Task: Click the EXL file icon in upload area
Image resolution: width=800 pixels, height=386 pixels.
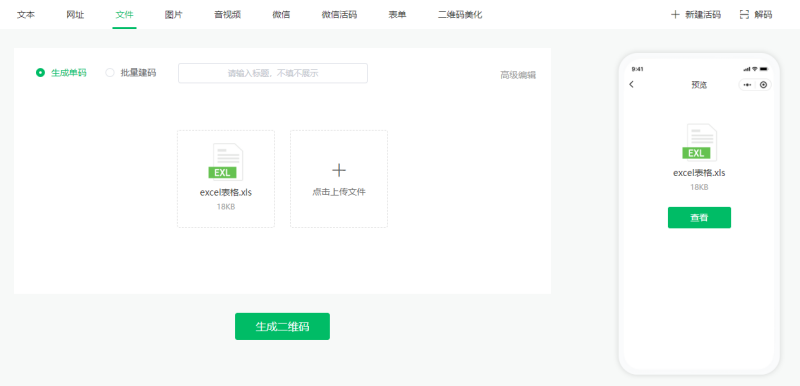Action: pyautogui.click(x=226, y=162)
